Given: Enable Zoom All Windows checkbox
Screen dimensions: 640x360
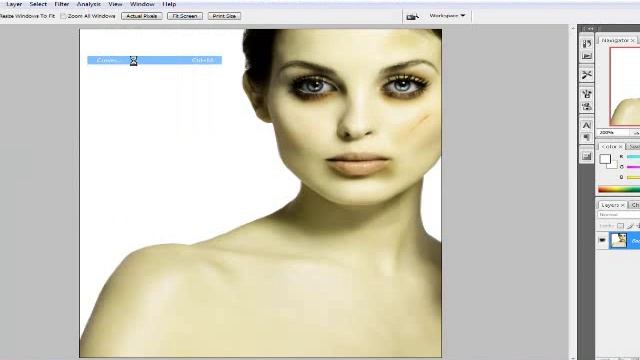Looking at the screenshot, I should [x=63, y=16].
